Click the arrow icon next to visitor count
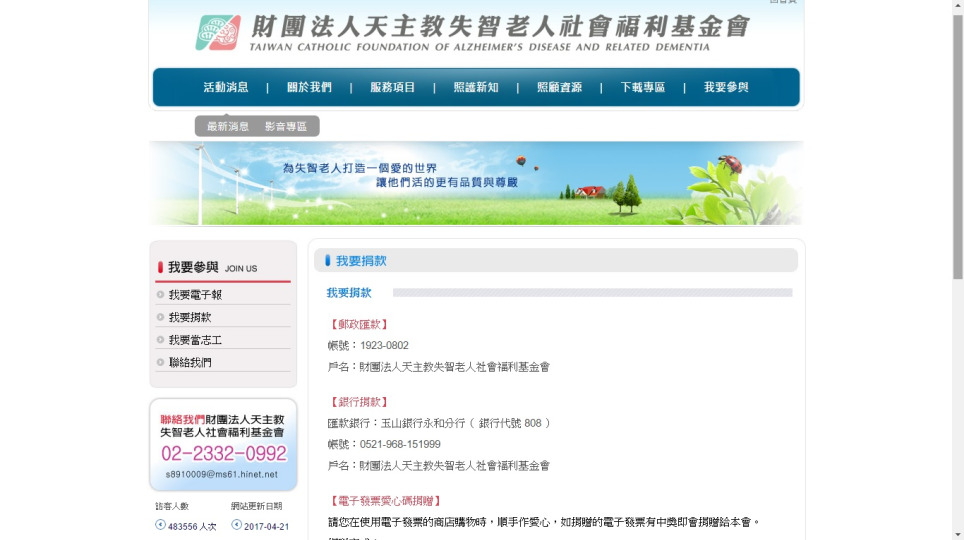Viewport: 964px width, 540px height. [x=160, y=525]
